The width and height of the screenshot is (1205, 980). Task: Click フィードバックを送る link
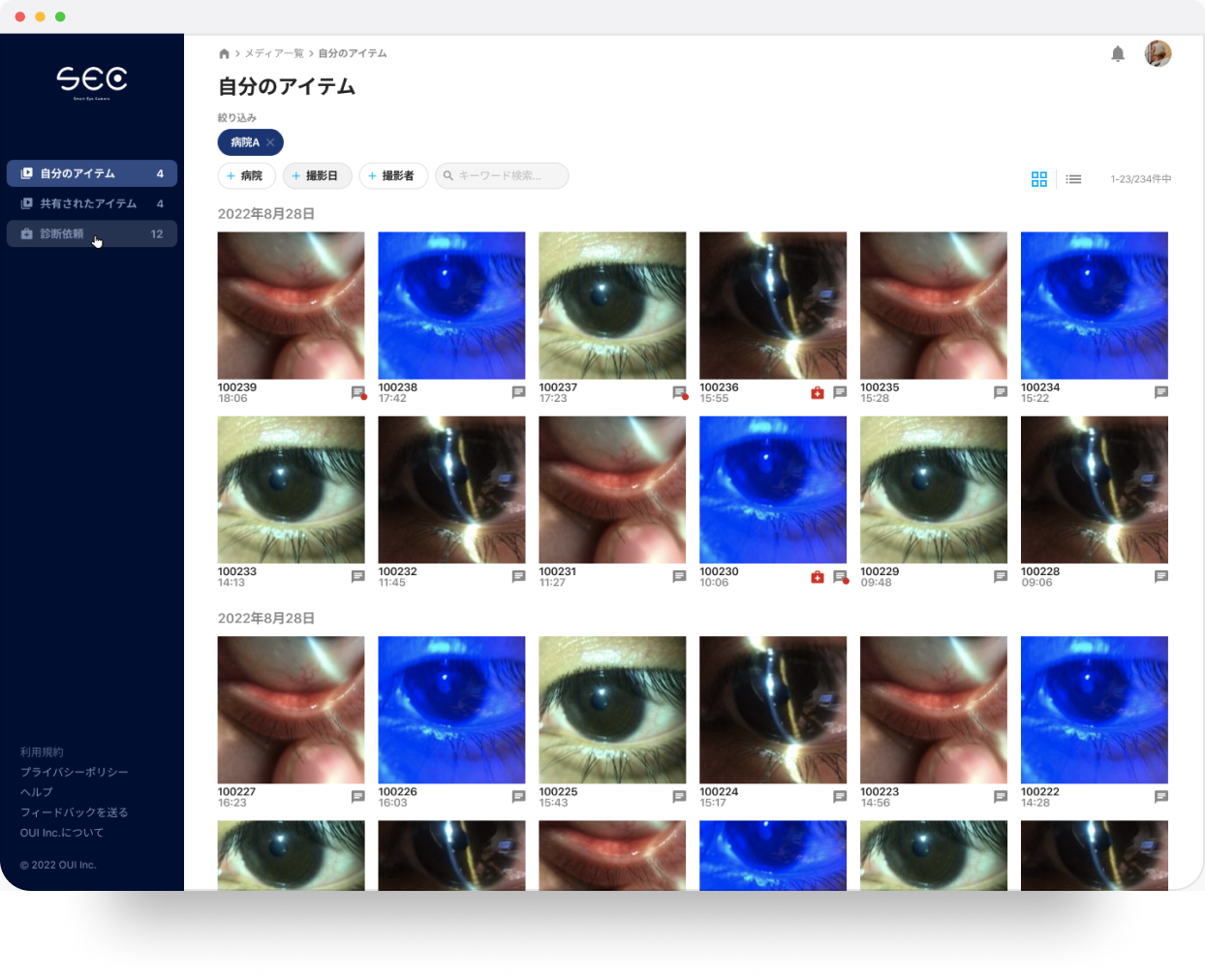pos(74,812)
